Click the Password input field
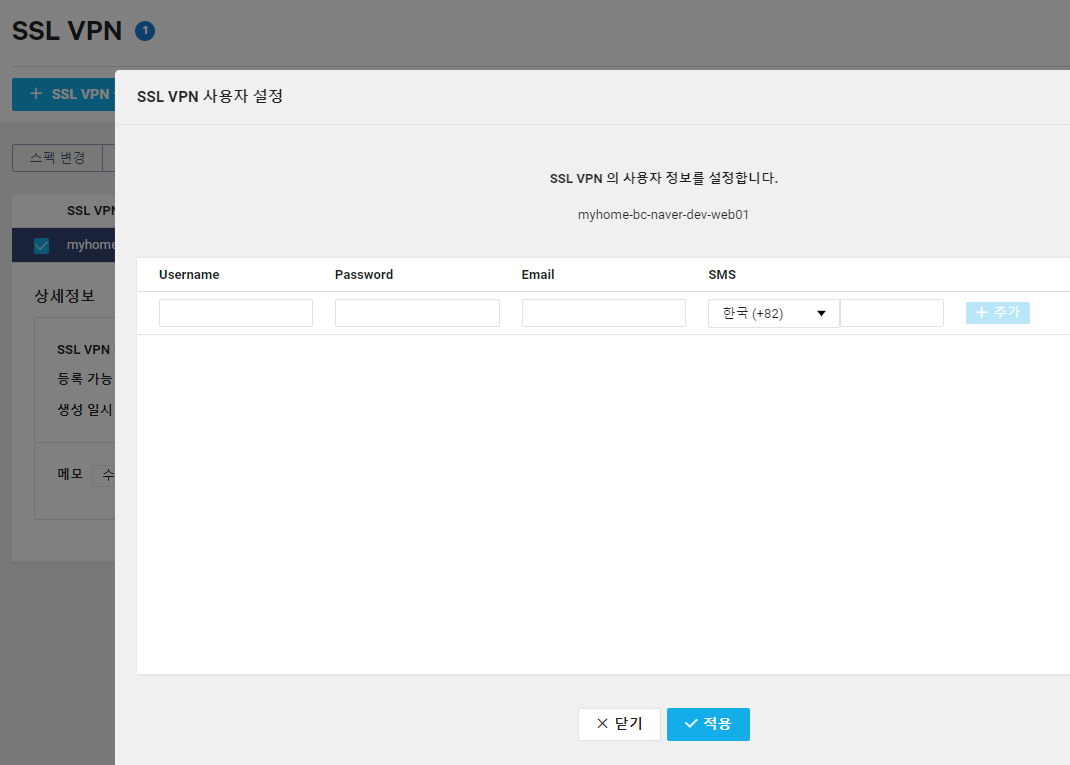 [417, 312]
